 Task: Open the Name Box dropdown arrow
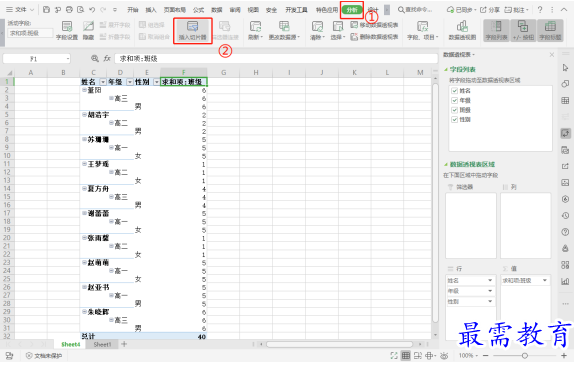pyautogui.click(x=68, y=58)
